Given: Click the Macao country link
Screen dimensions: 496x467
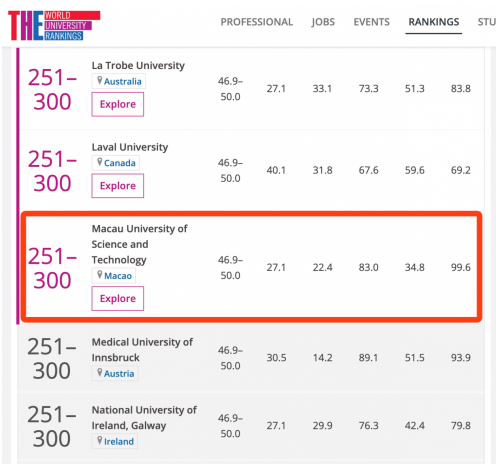Looking at the screenshot, I should [118, 276].
